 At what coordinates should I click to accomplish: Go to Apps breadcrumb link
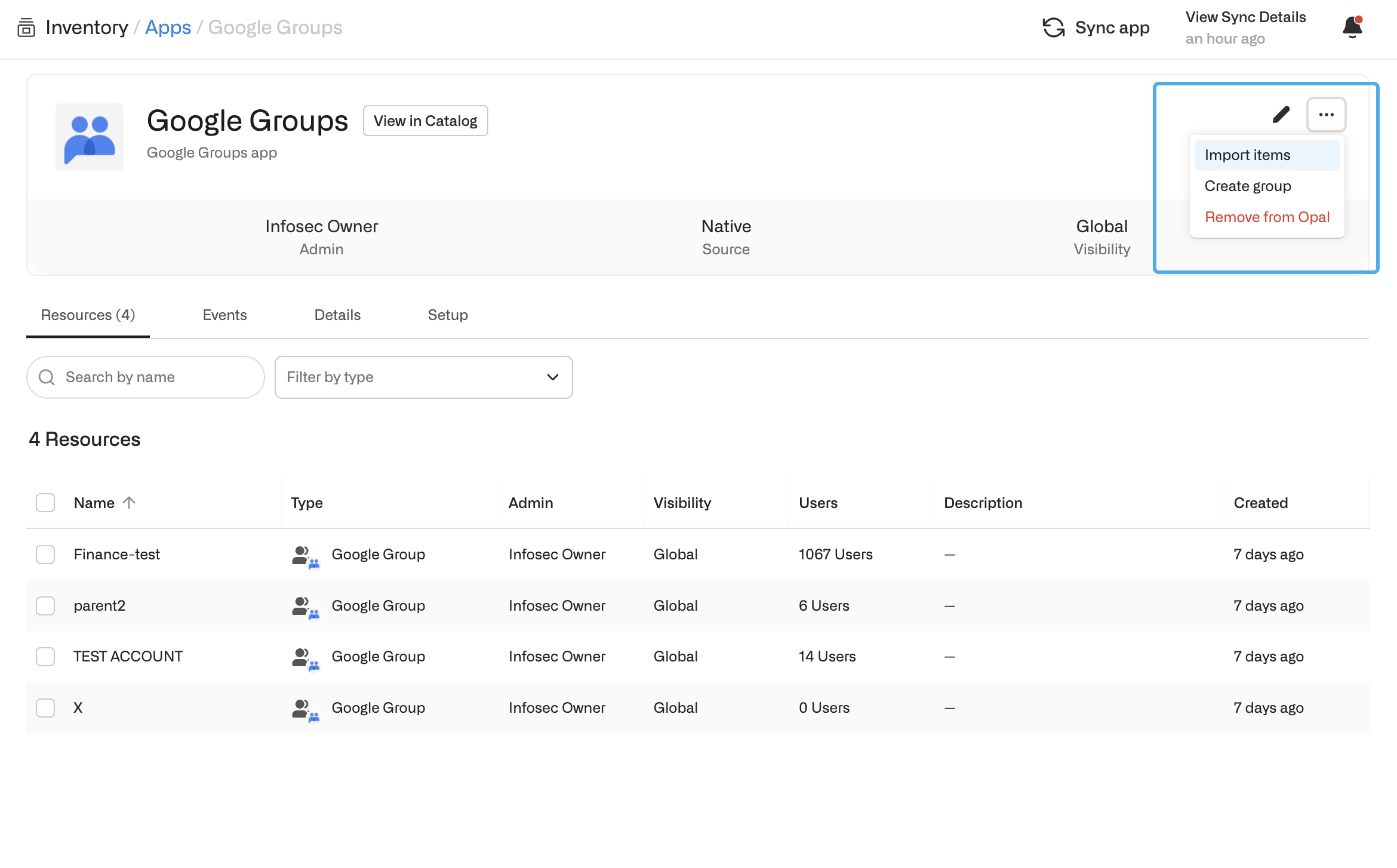pyautogui.click(x=168, y=27)
